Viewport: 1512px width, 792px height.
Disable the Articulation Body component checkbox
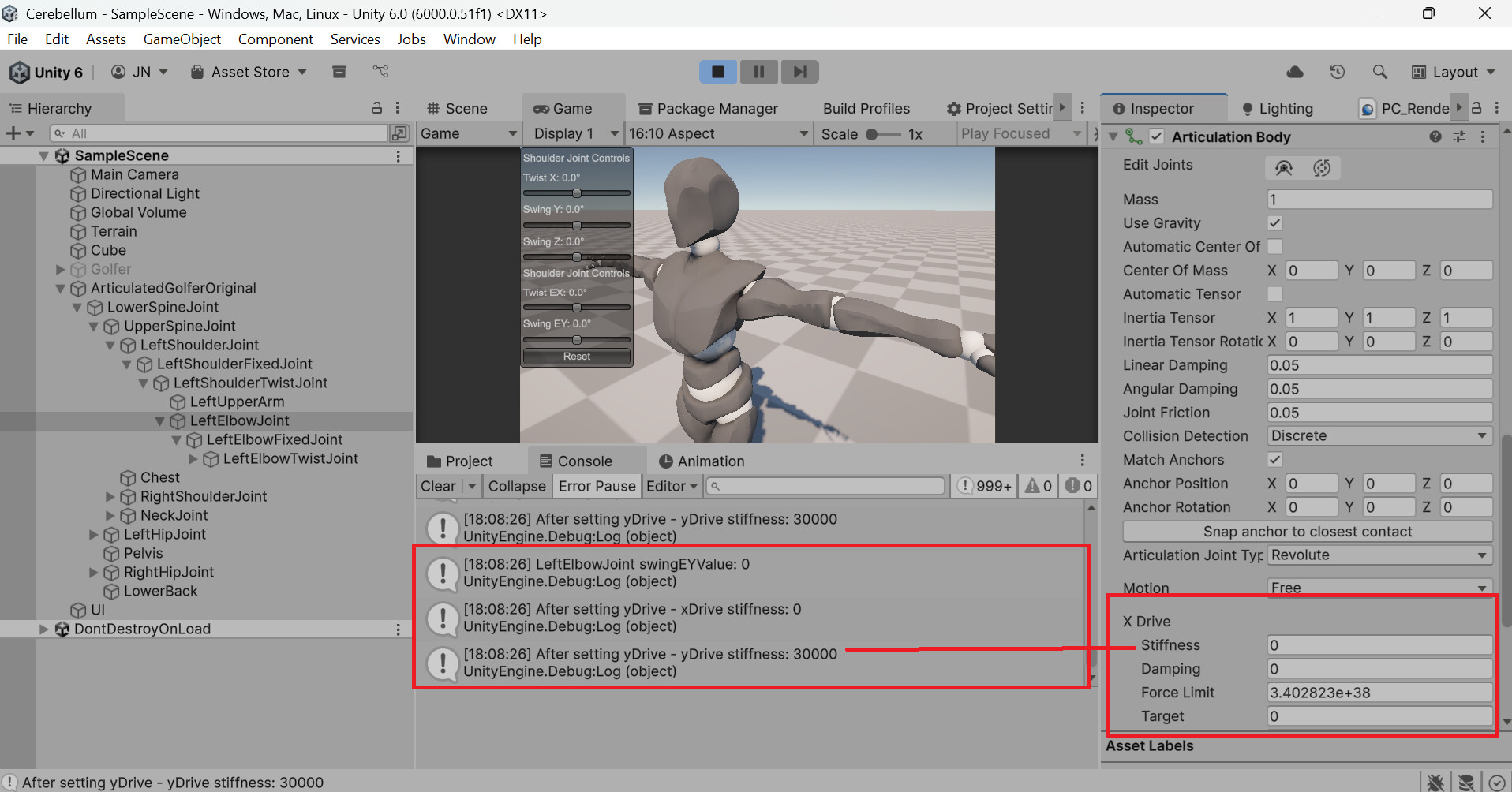tap(1157, 136)
